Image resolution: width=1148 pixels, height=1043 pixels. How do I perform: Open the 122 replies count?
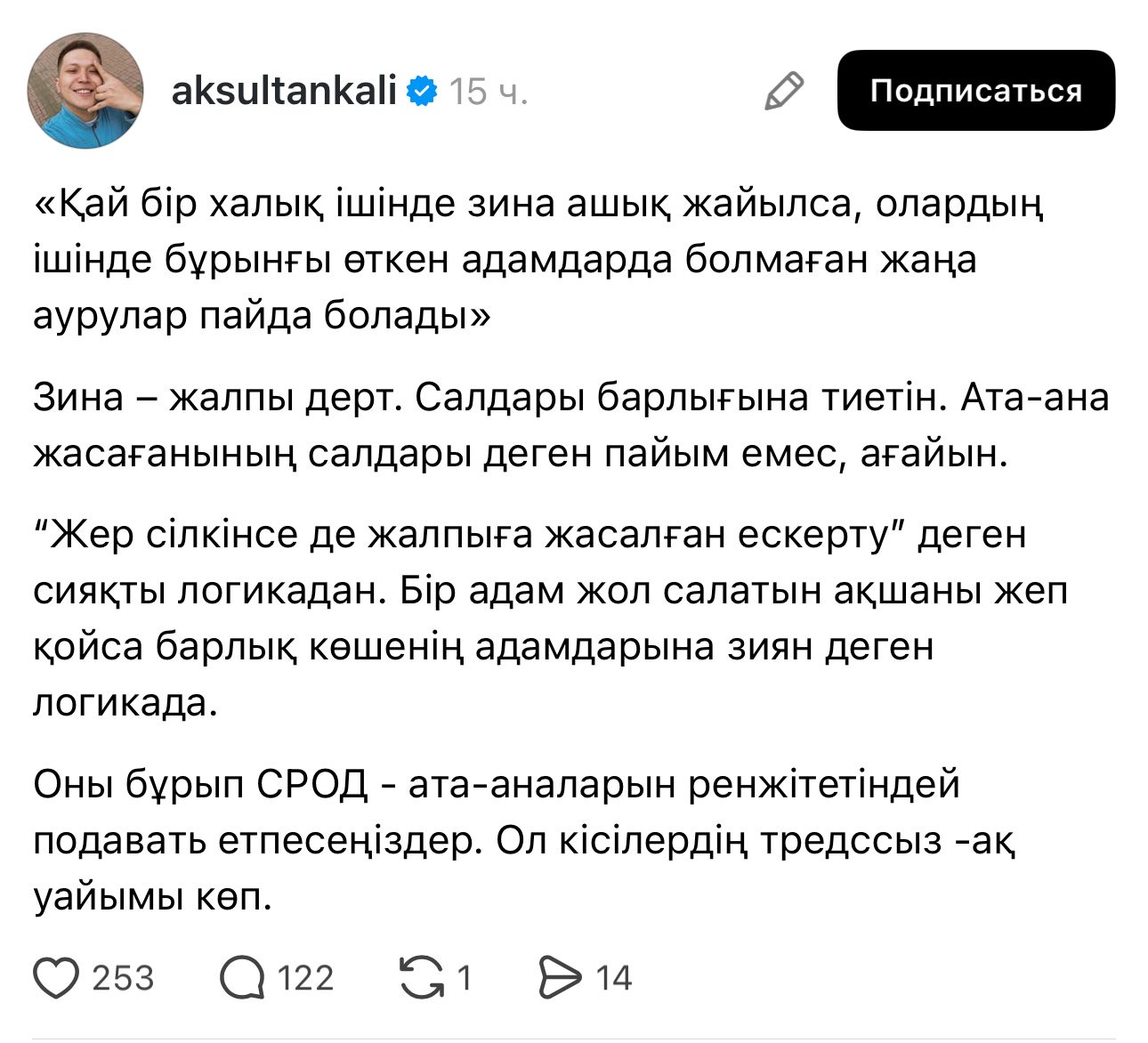pyautogui.click(x=306, y=978)
